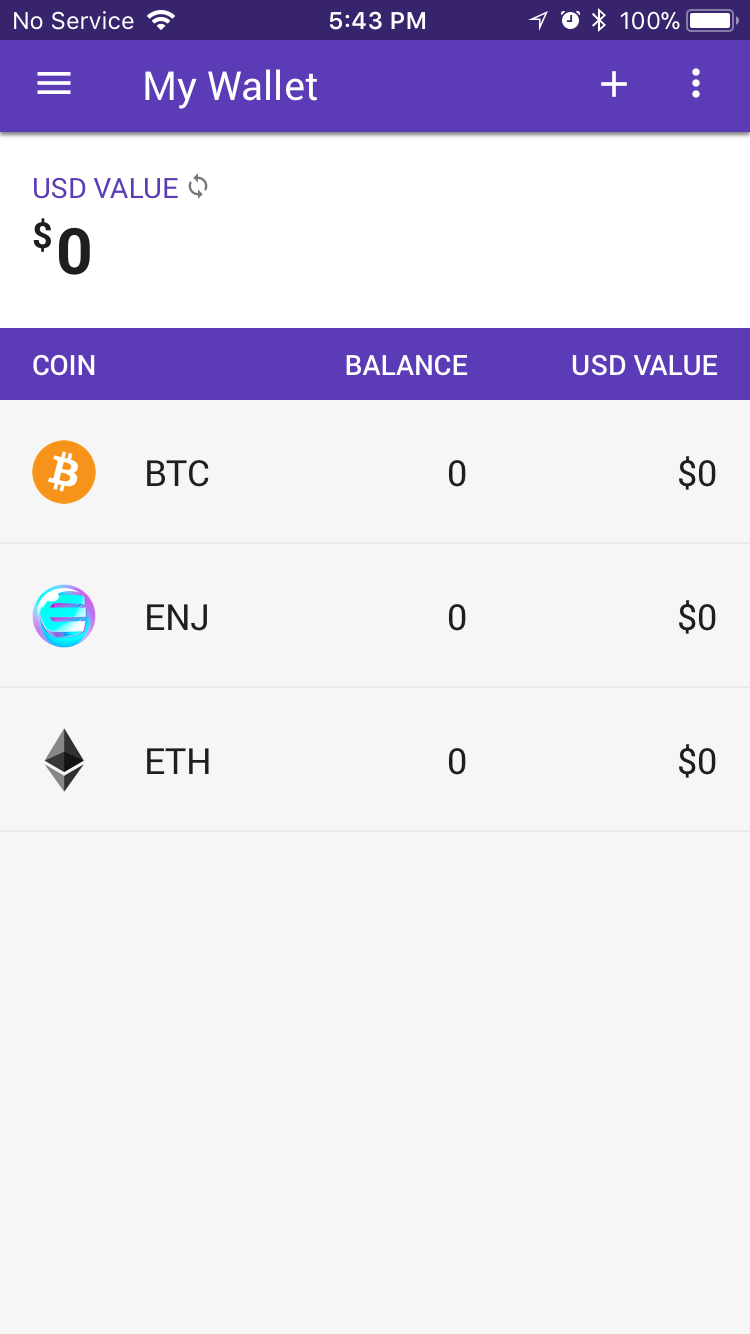Sort by the BALANCE column header

(x=406, y=365)
